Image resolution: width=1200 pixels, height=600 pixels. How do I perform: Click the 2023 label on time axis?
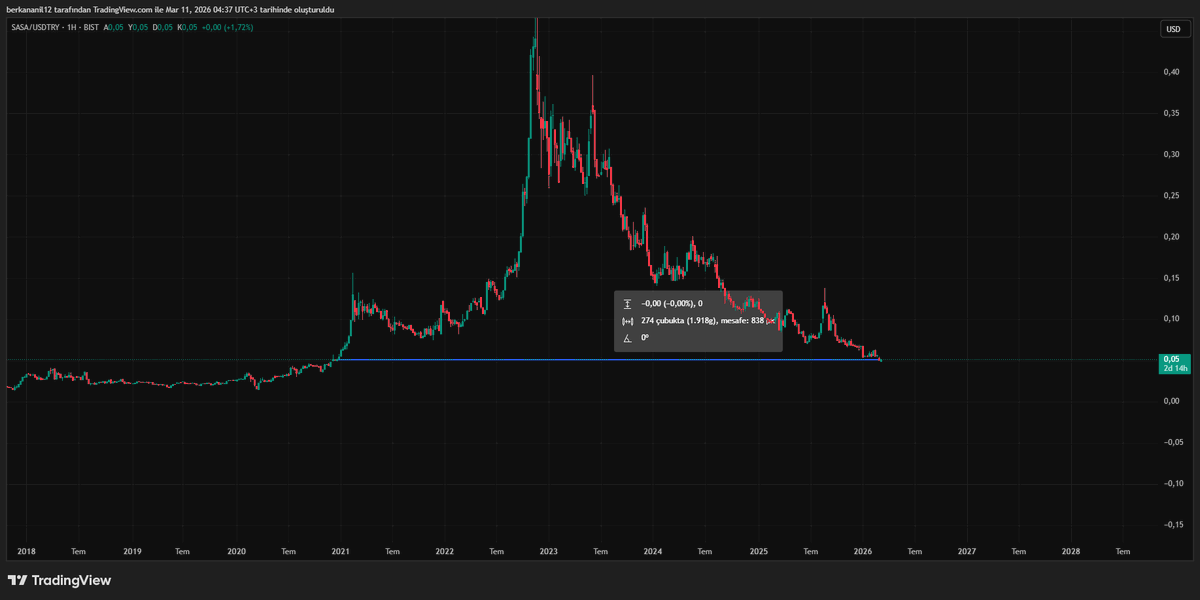point(549,550)
